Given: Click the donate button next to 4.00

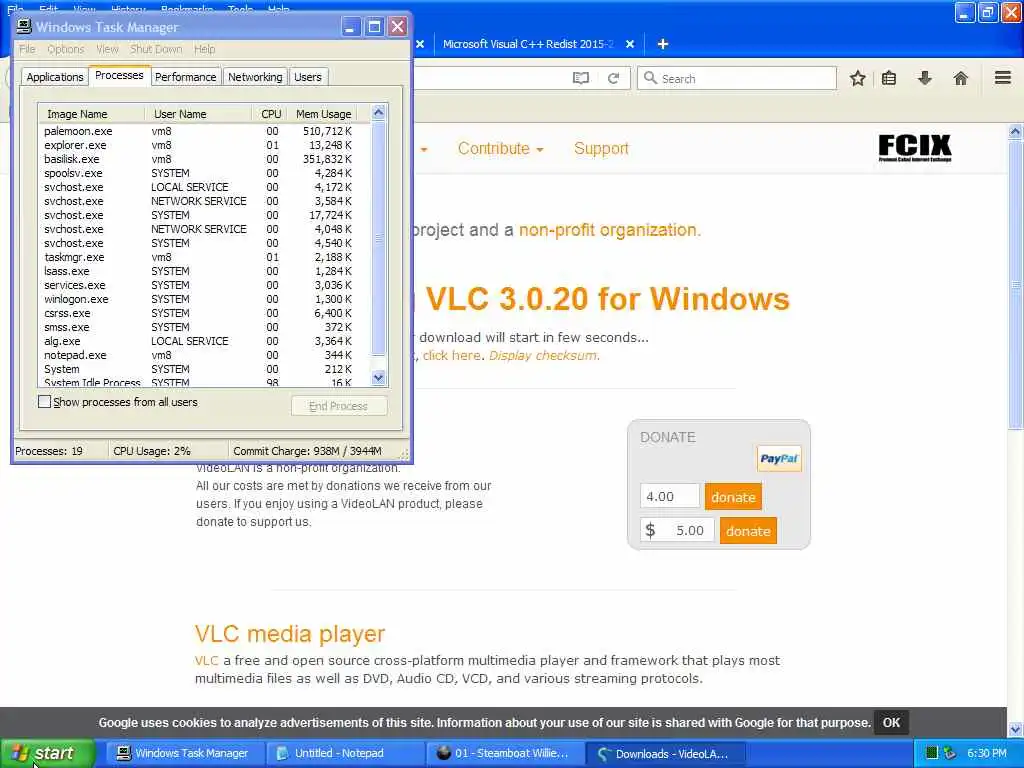Looking at the screenshot, I should point(733,497).
